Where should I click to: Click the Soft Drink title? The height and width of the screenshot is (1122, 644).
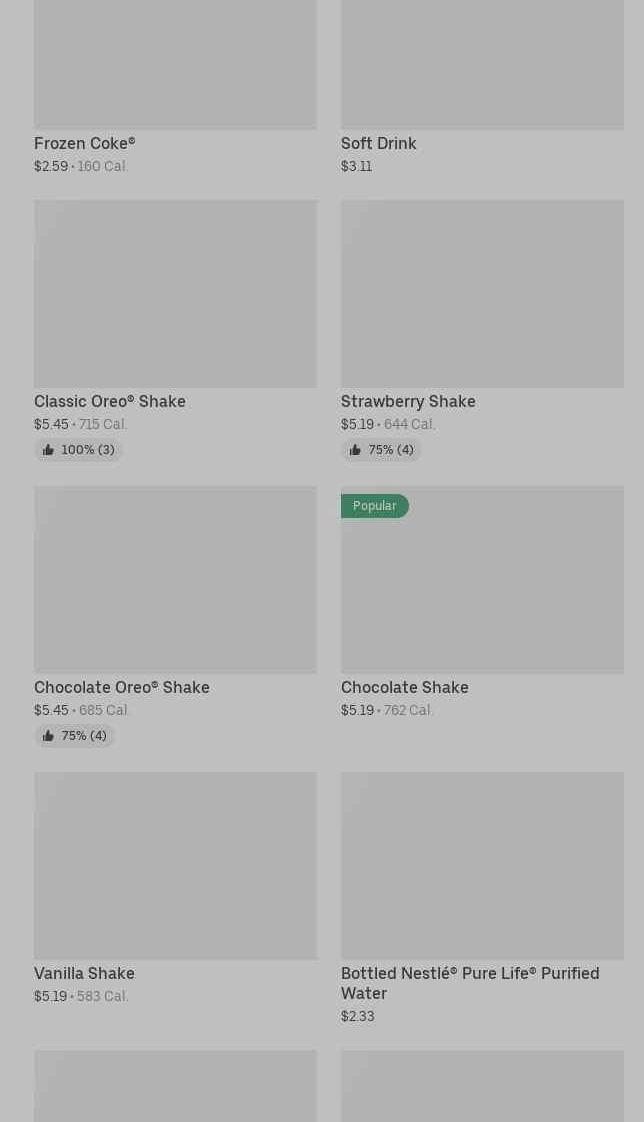[379, 144]
